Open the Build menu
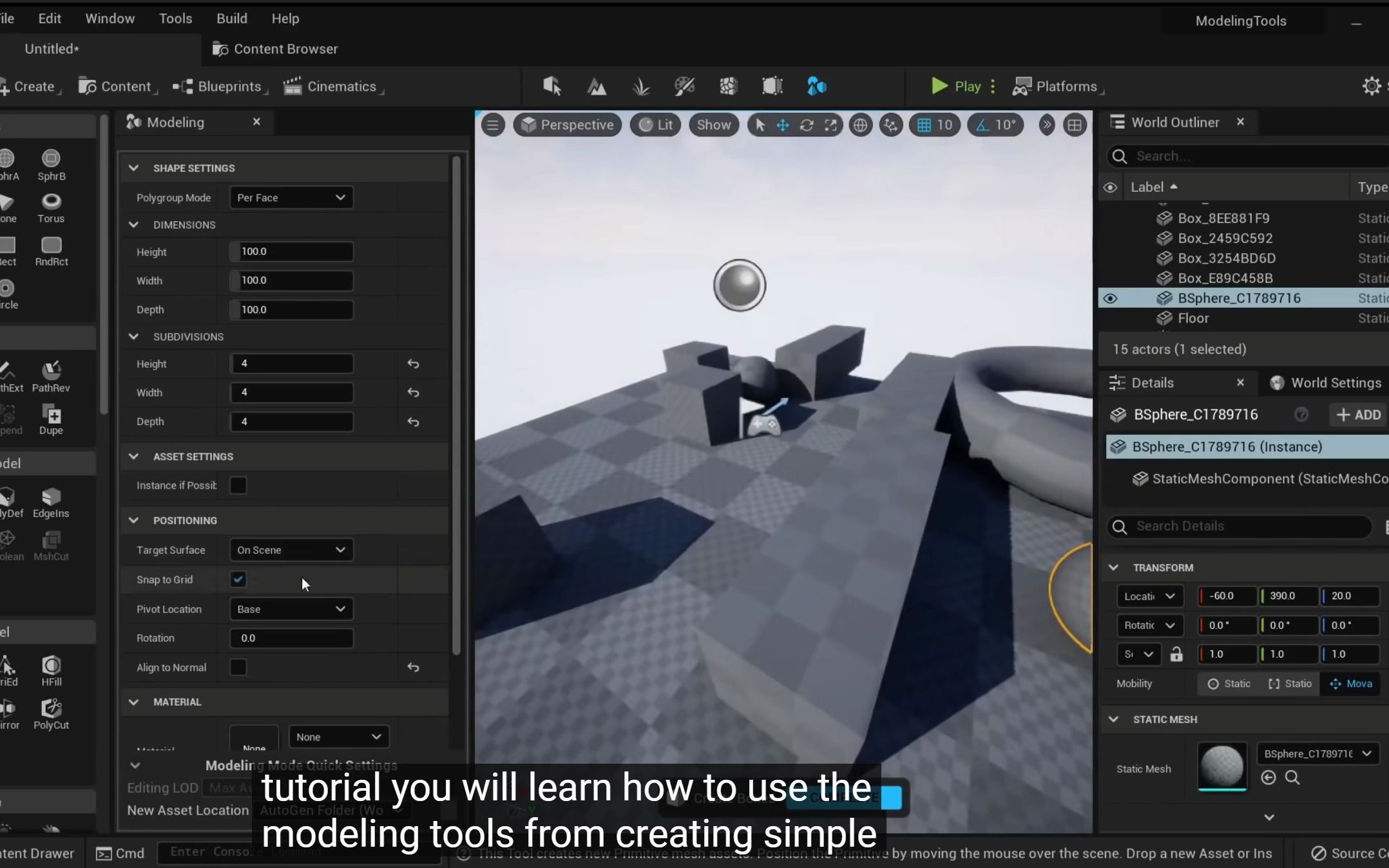 [x=231, y=19]
